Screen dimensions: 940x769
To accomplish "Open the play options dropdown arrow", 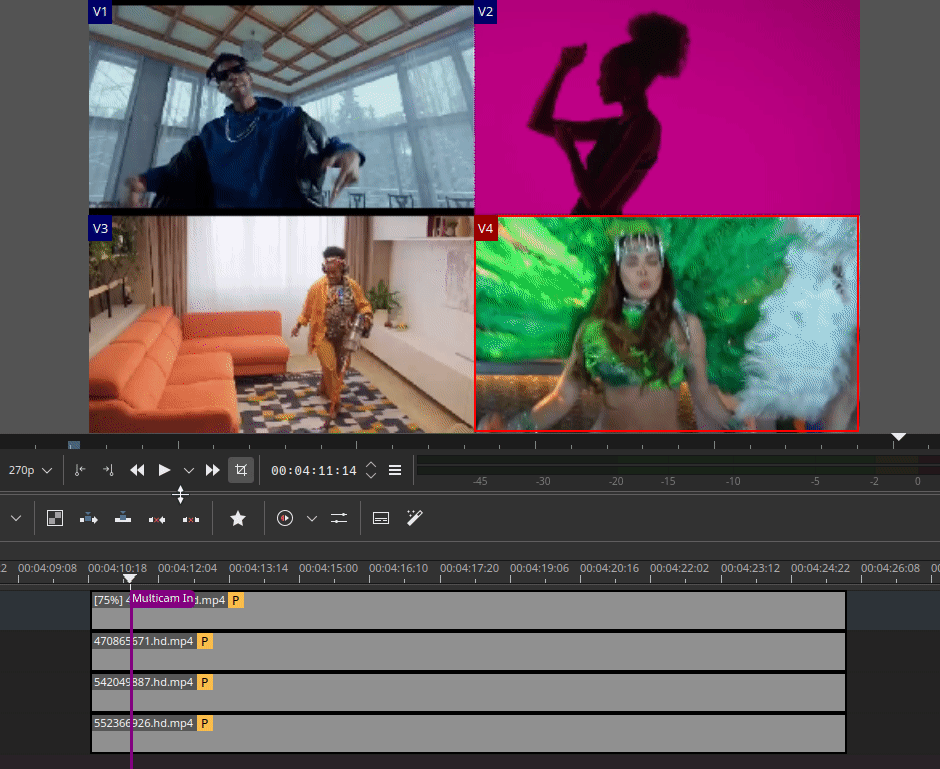I will tap(189, 471).
